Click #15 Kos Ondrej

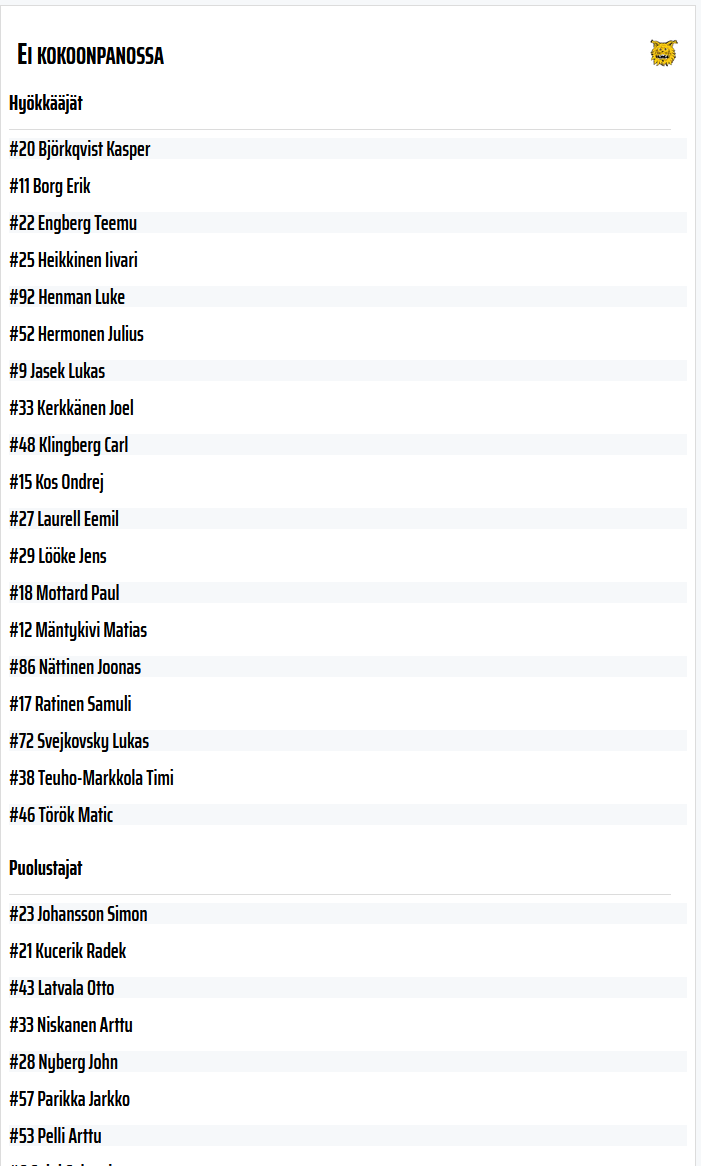point(57,482)
